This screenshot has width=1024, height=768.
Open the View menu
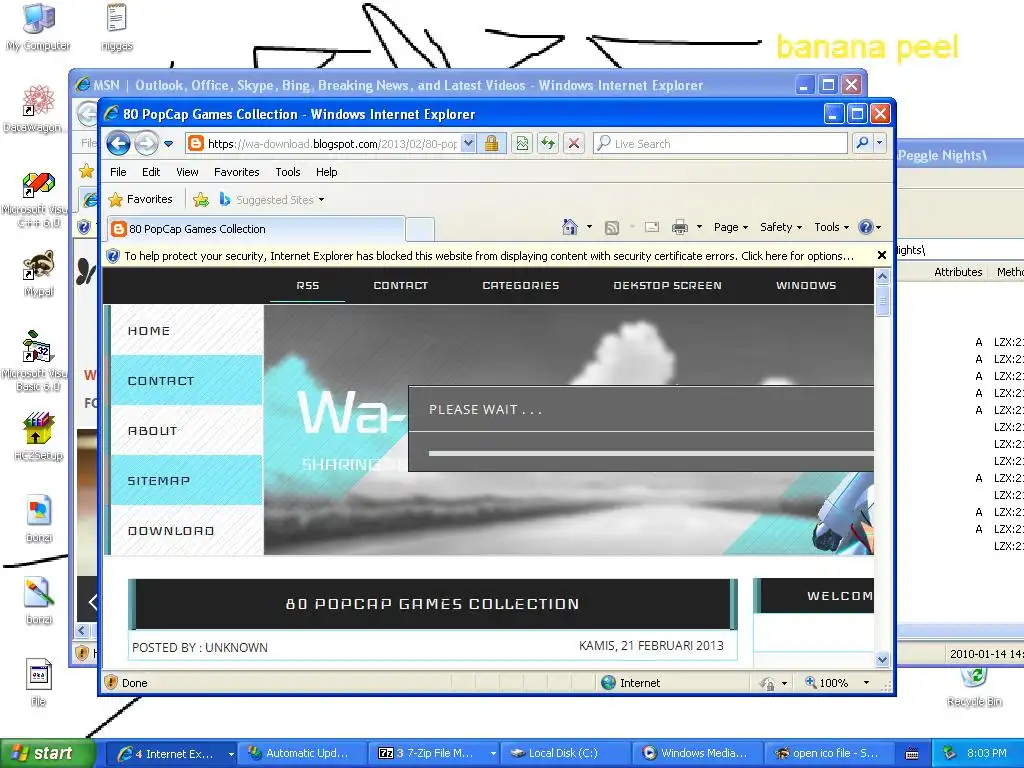[187, 172]
